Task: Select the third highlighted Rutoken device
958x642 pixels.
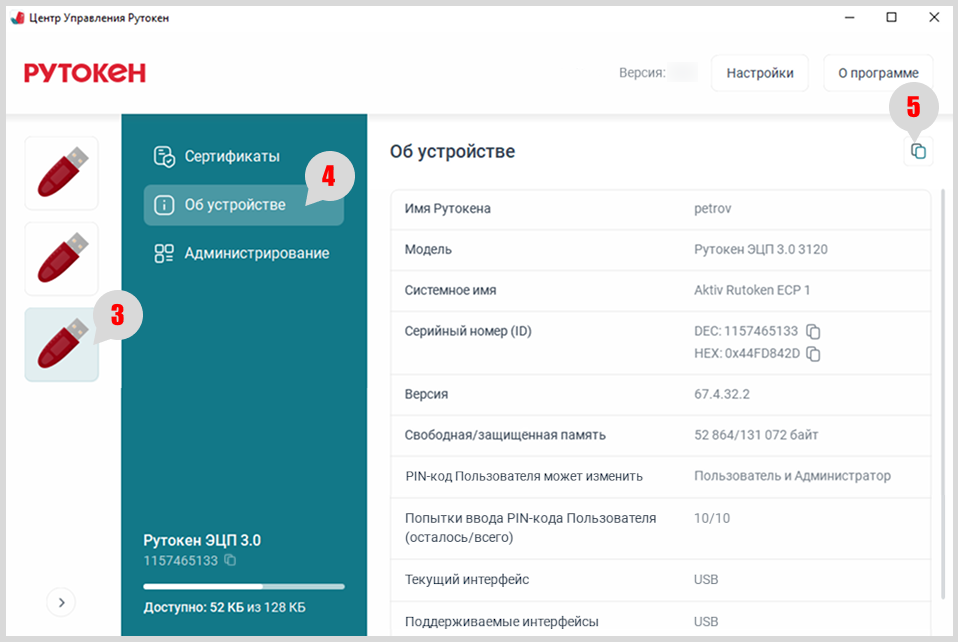Action: (62, 345)
